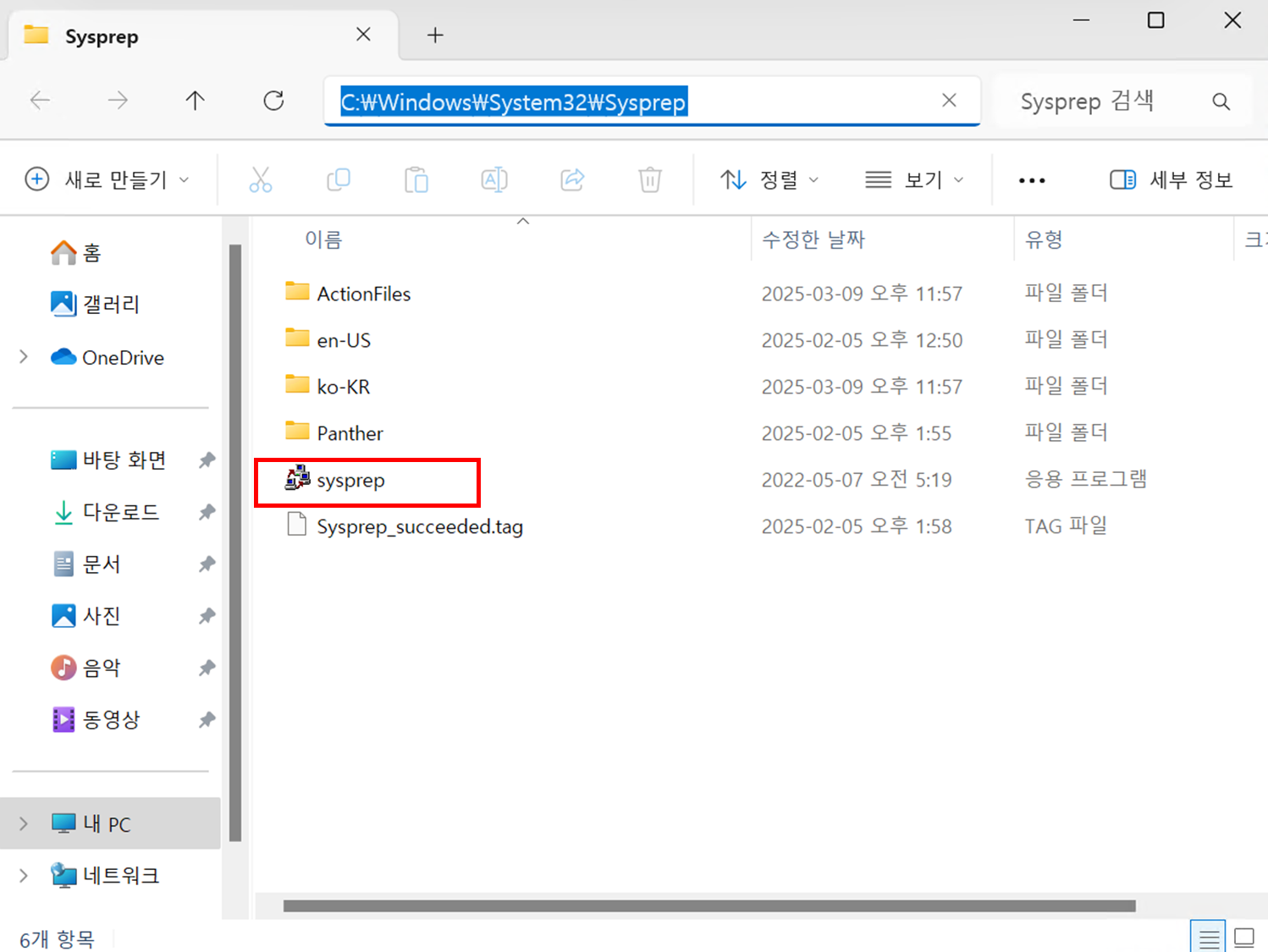Select the en-US folder
The width and height of the screenshot is (1268, 952).
pyautogui.click(x=344, y=340)
